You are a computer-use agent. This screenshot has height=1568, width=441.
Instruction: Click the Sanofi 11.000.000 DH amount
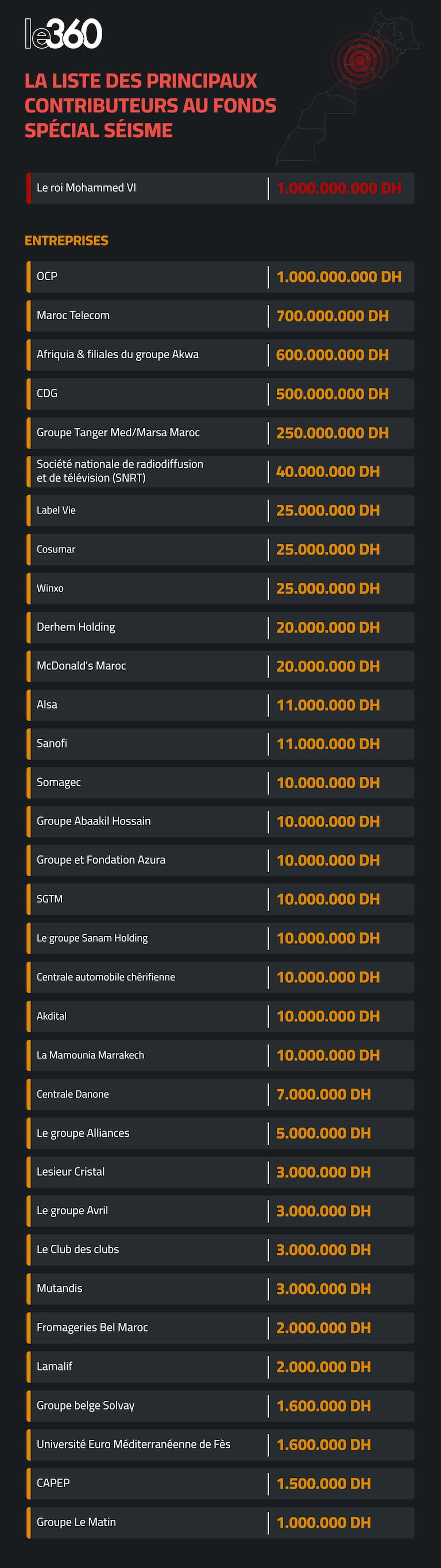pyautogui.click(x=328, y=744)
